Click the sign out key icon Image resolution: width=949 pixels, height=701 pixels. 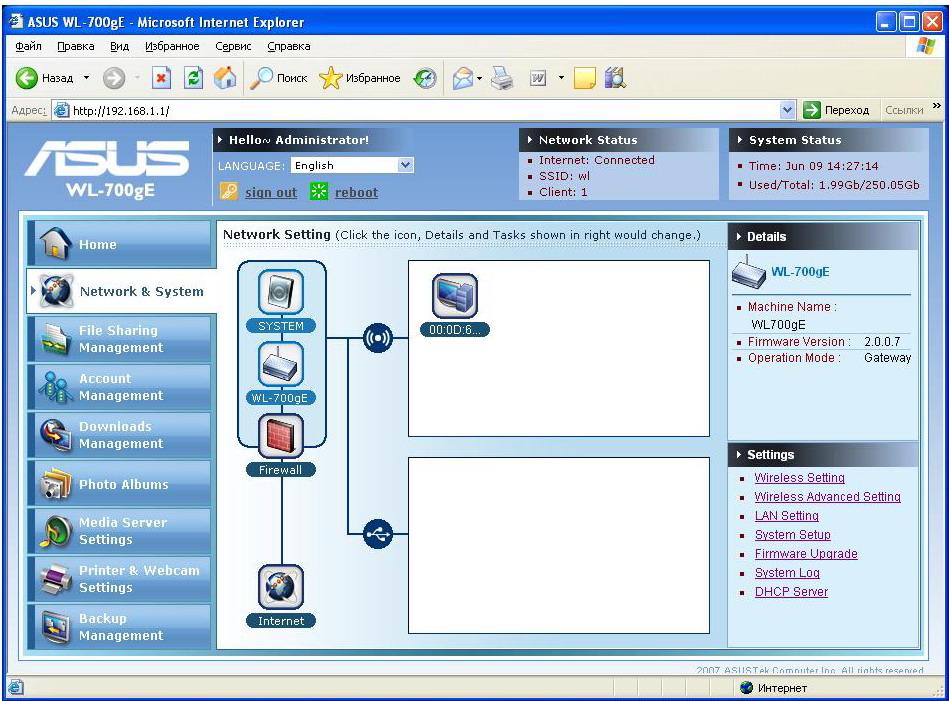coord(228,192)
